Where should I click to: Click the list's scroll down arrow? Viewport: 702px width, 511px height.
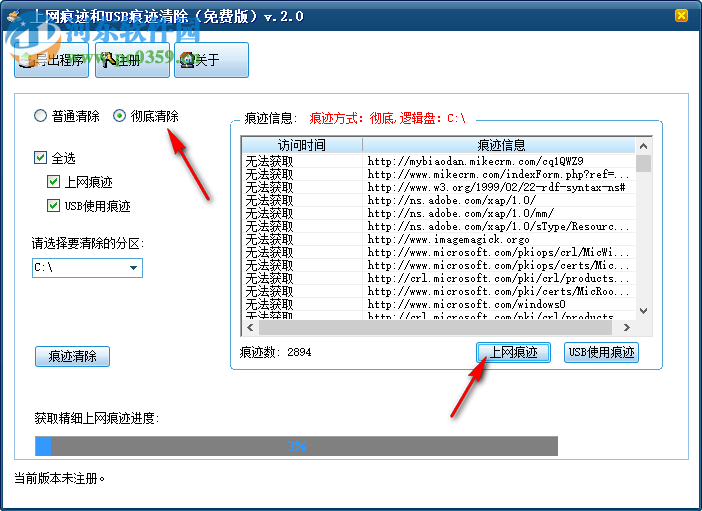644,311
